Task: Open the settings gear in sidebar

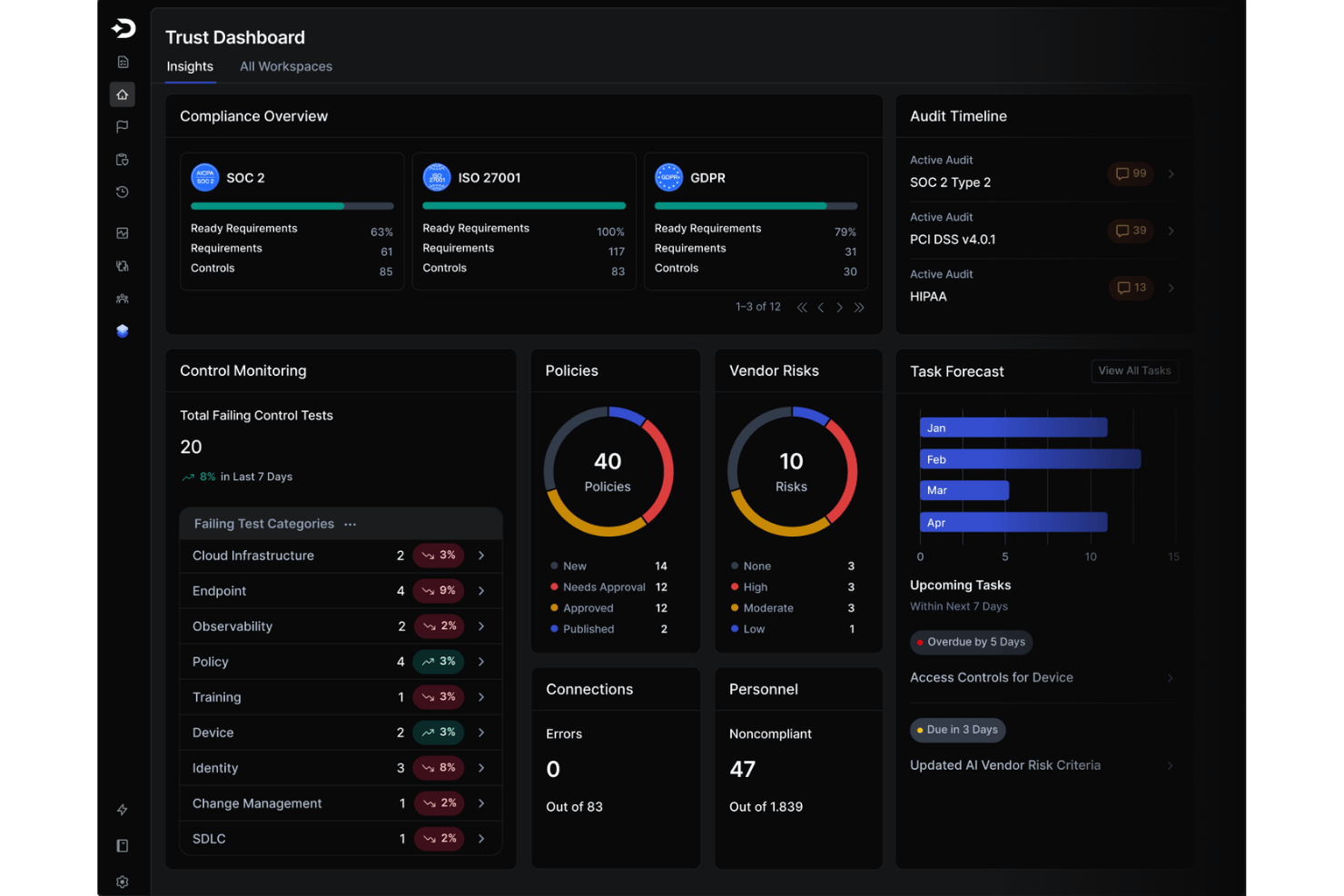Action: point(123,882)
